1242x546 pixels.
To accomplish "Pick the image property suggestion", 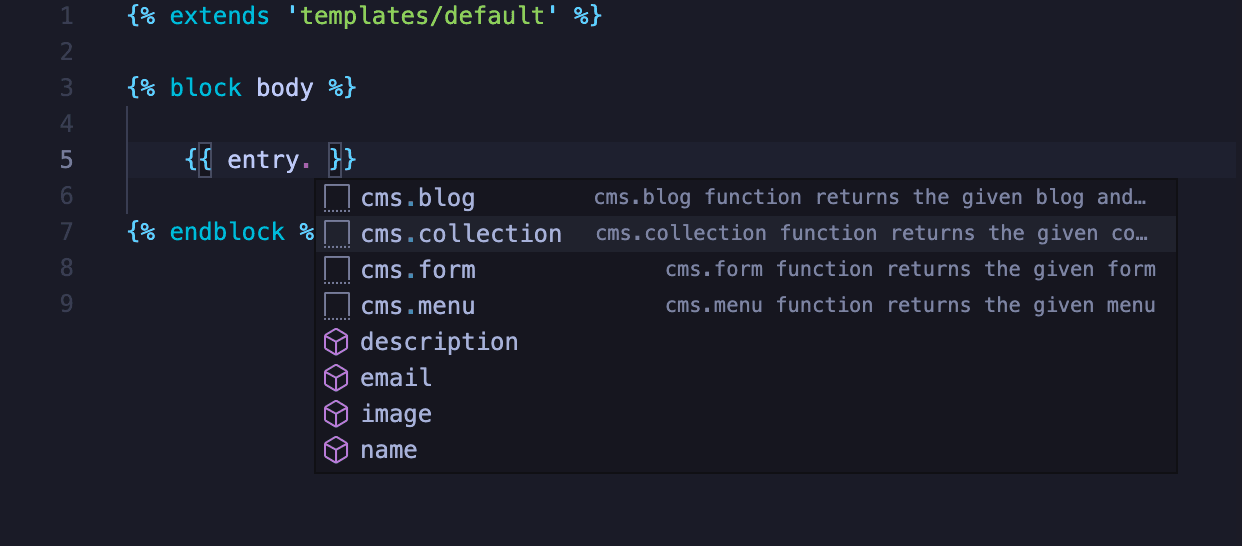I will point(396,414).
